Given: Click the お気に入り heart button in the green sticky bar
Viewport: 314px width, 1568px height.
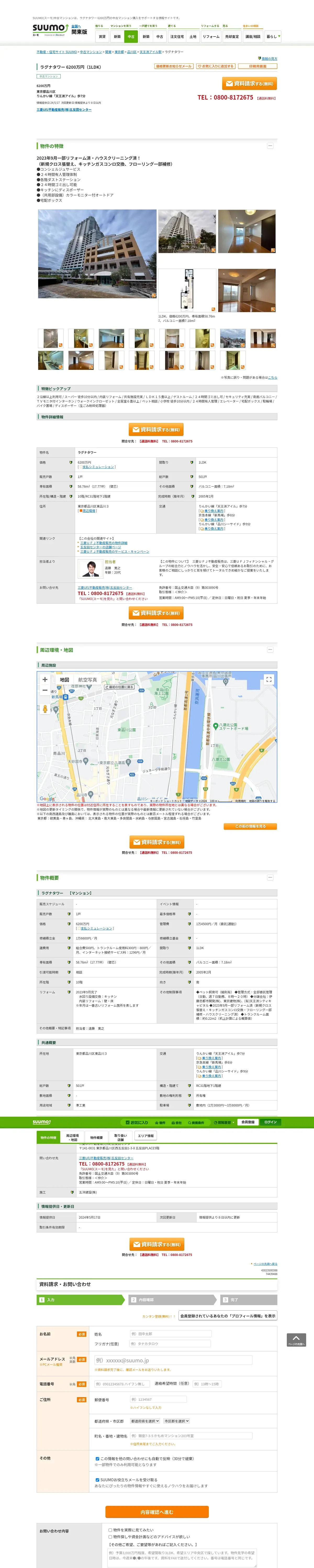Looking at the screenshot, I should [137, 1122].
